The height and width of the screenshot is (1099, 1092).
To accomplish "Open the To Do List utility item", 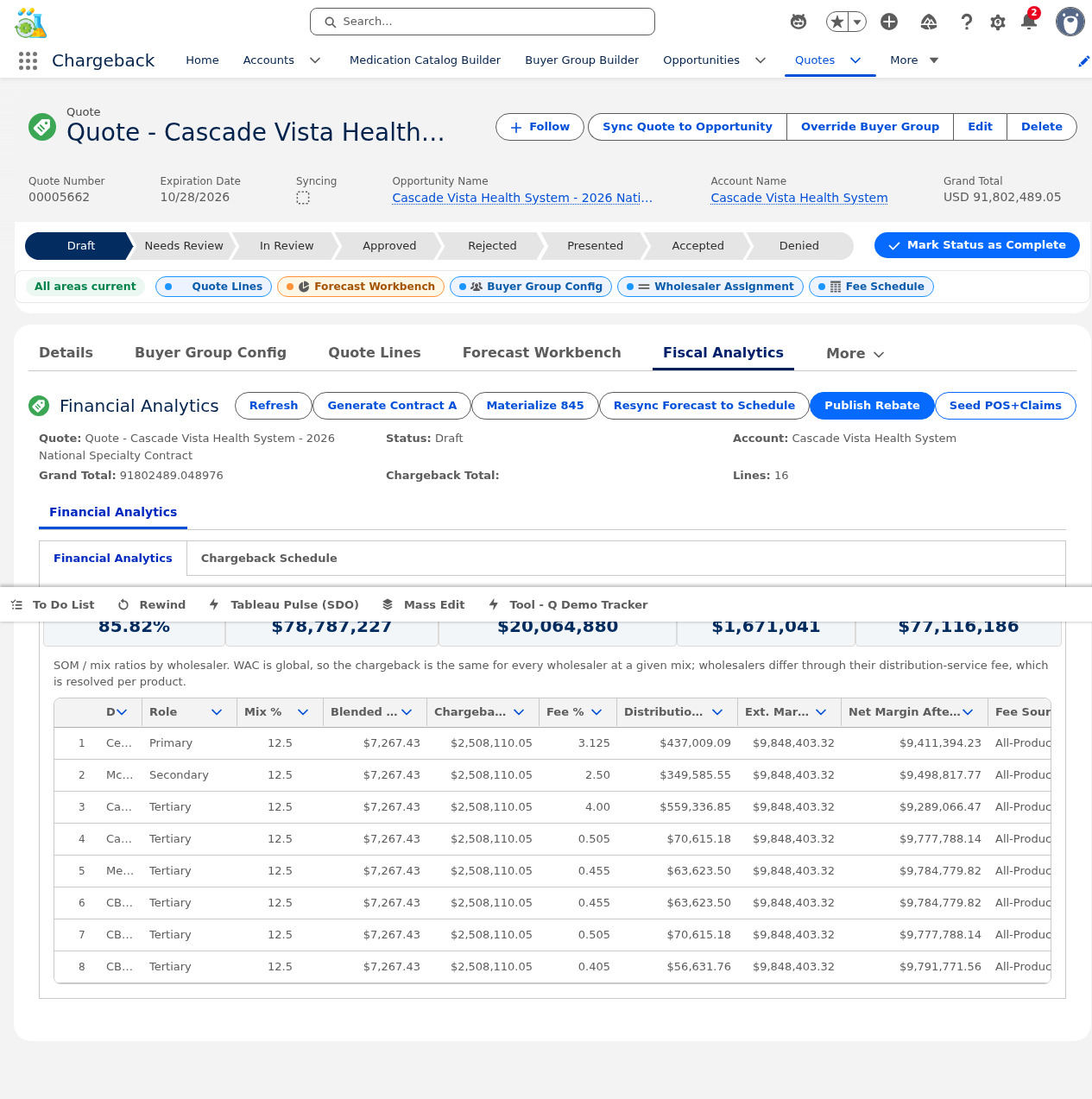I will (x=53, y=604).
